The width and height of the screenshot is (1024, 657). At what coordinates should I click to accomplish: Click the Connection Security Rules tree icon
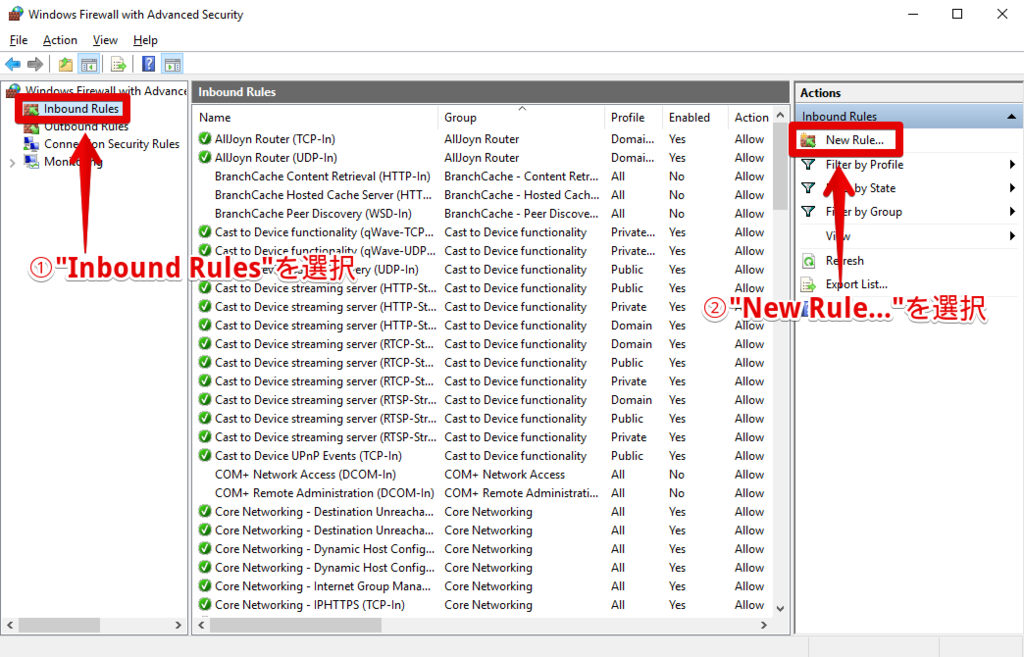(x=31, y=144)
